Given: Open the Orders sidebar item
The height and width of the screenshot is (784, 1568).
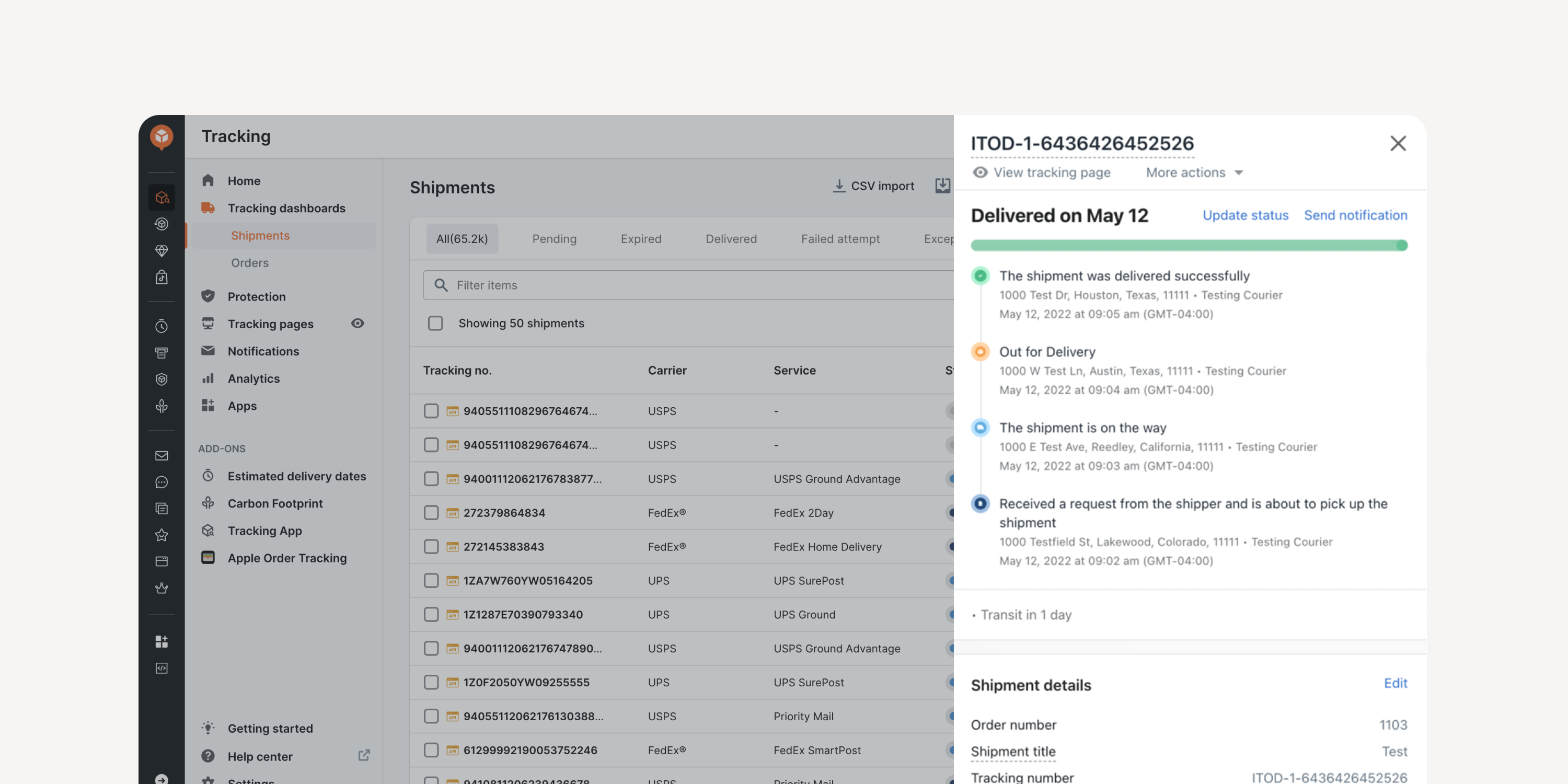Looking at the screenshot, I should click(x=249, y=262).
